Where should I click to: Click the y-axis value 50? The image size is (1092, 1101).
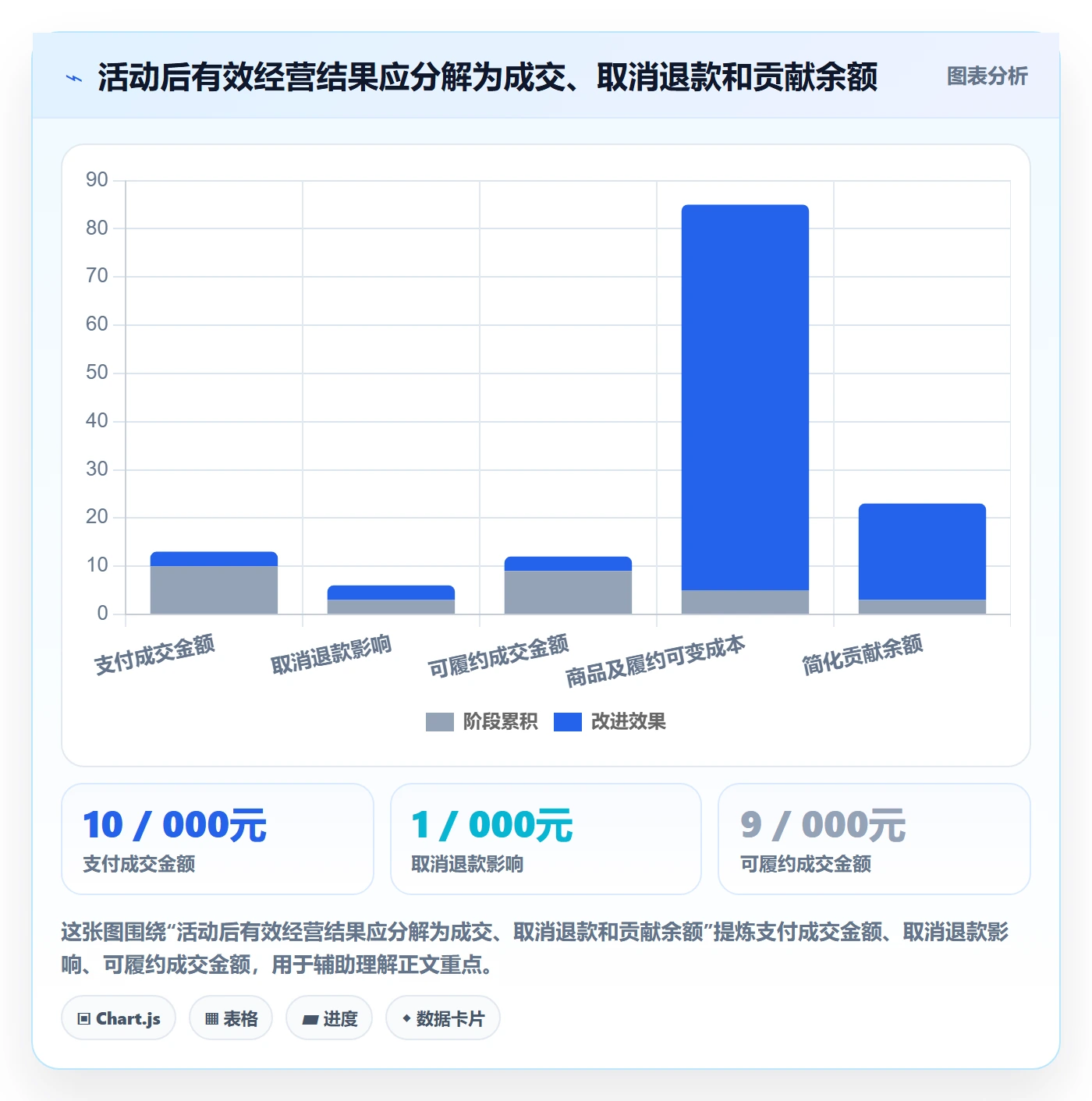coord(97,373)
